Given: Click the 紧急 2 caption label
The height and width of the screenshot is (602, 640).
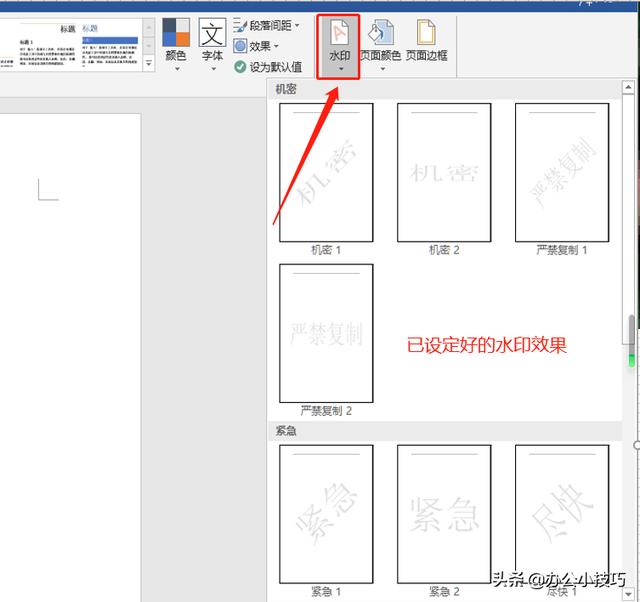Looking at the screenshot, I should (444, 591).
